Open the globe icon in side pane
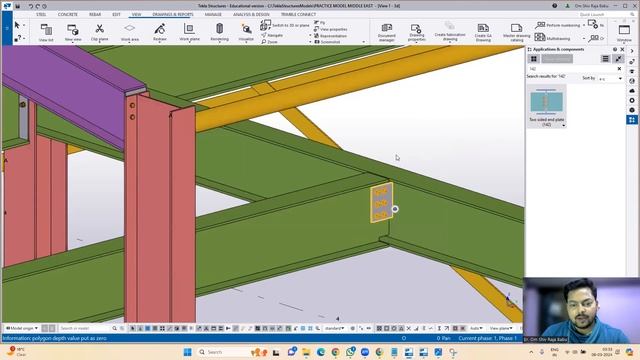This screenshot has width=640, height=360. point(632,81)
